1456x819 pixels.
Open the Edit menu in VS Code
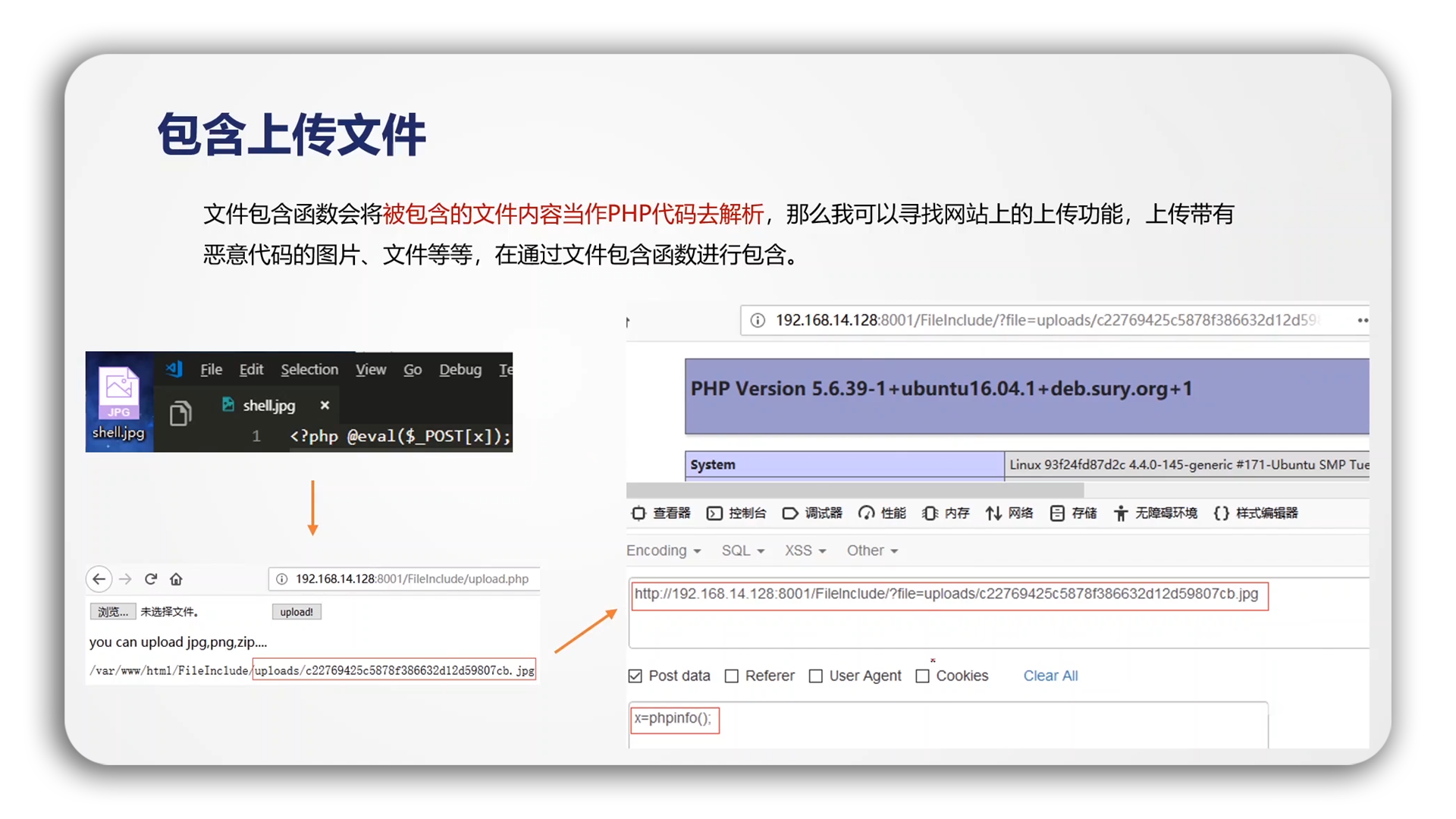(251, 369)
